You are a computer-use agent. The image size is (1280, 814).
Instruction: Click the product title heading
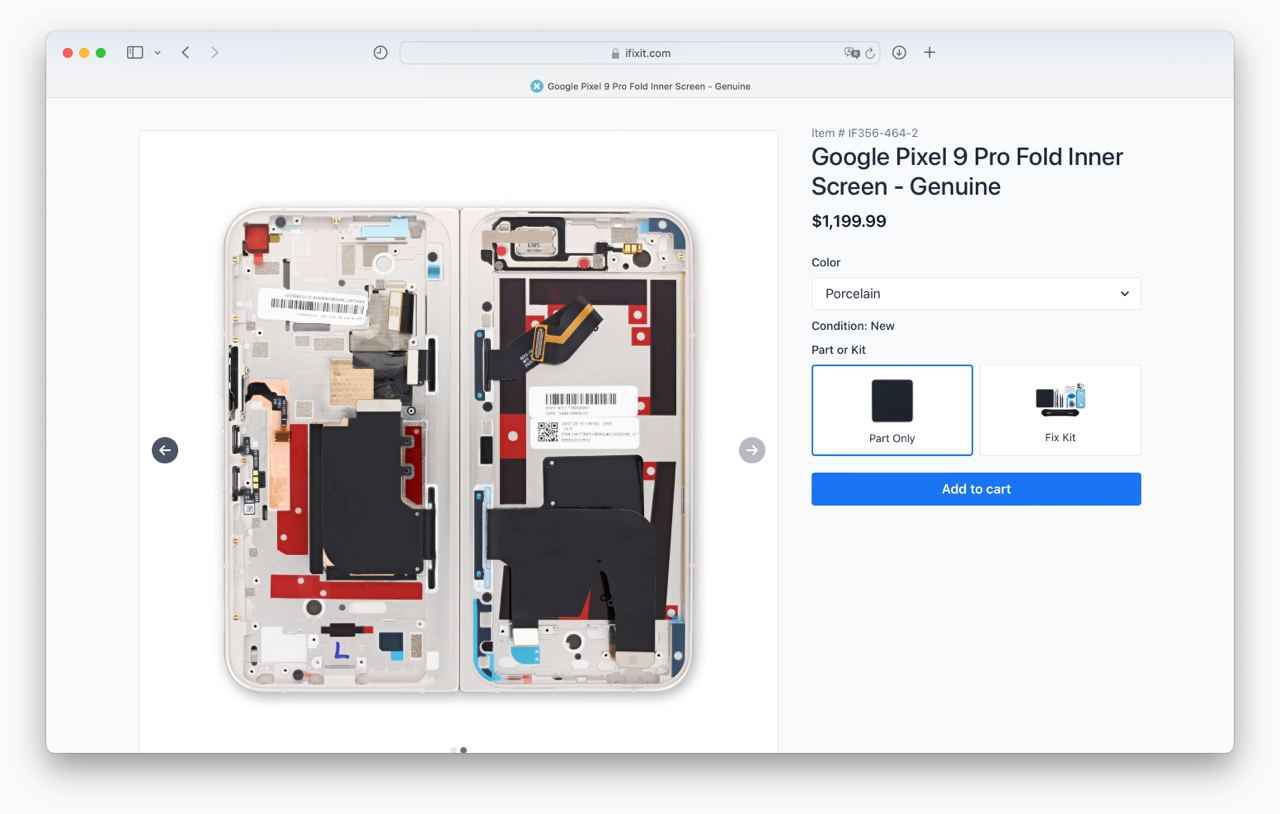tap(967, 171)
